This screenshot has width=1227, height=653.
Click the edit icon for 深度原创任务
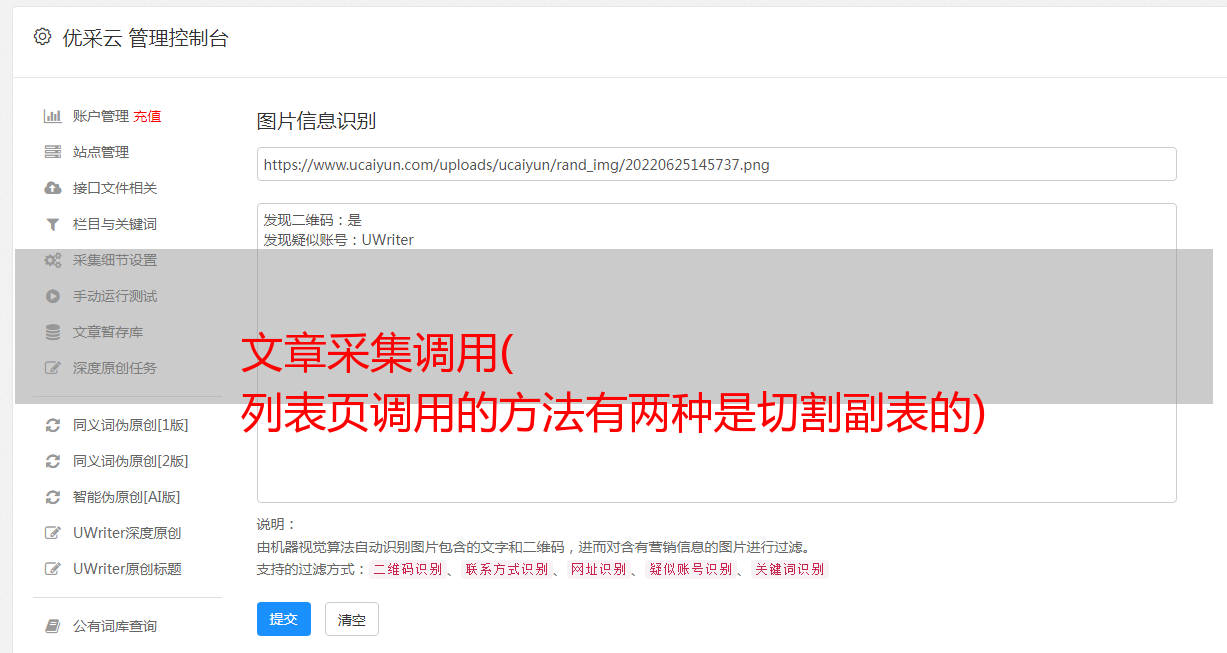[53, 368]
